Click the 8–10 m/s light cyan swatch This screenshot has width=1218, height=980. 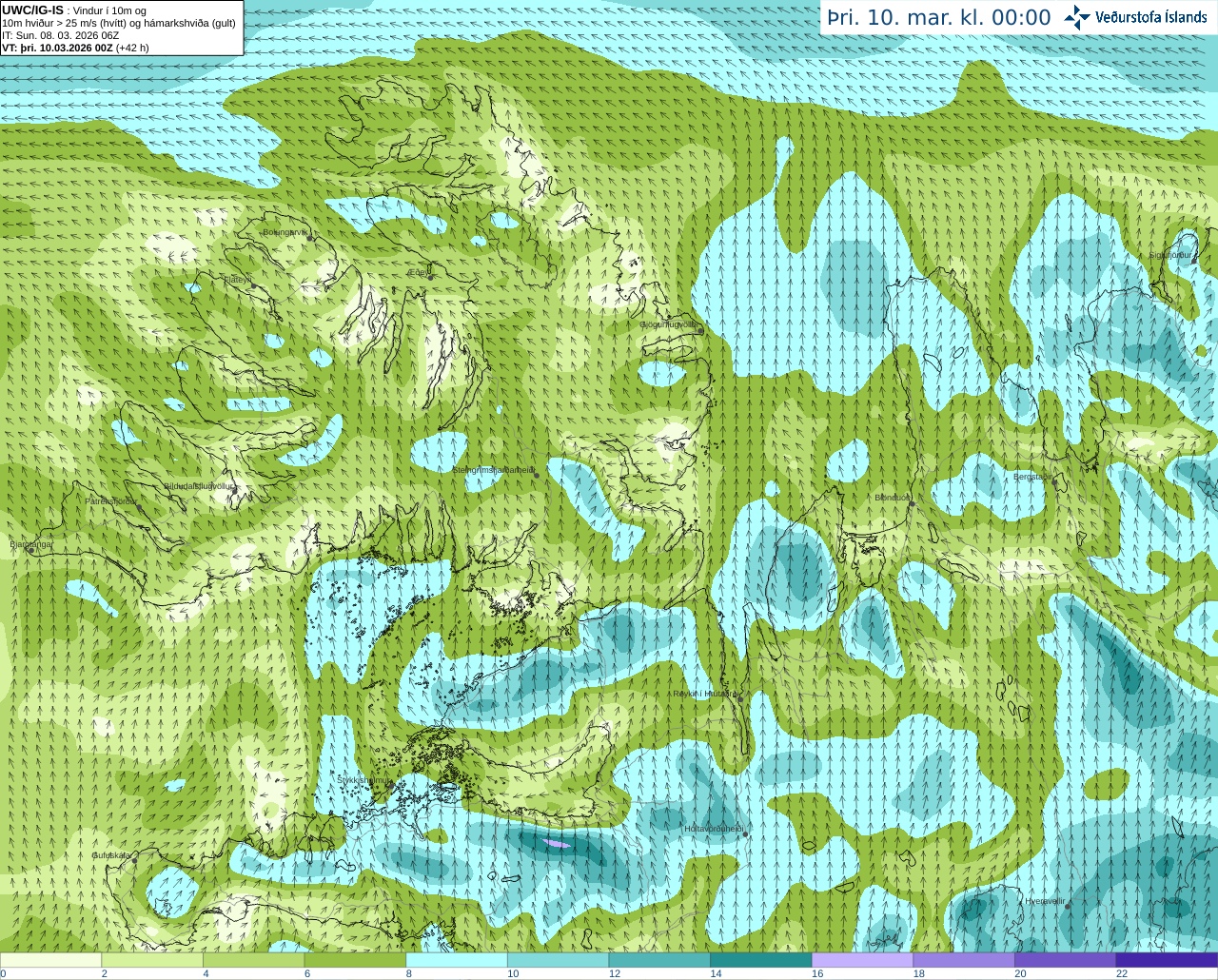pyautogui.click(x=457, y=960)
